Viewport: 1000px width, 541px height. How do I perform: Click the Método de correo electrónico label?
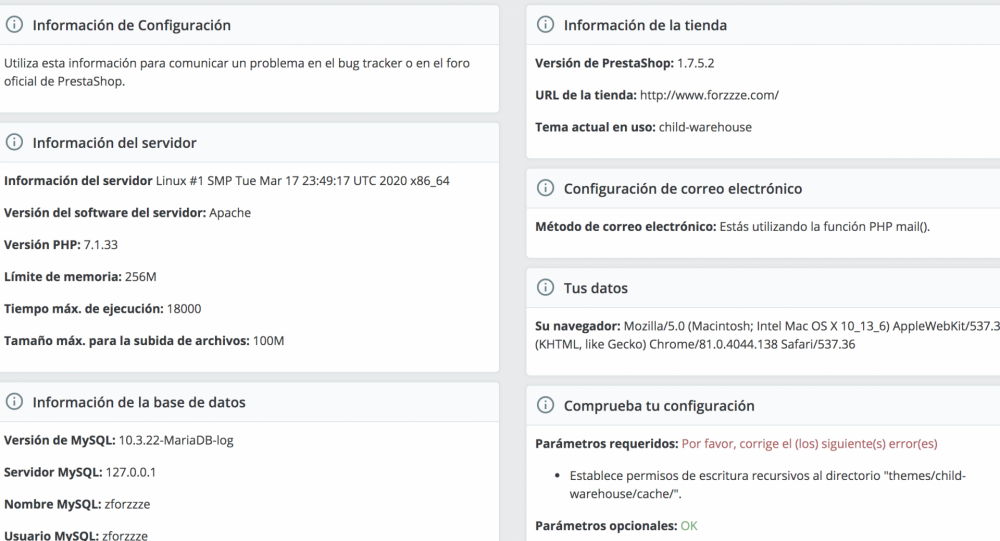626,226
